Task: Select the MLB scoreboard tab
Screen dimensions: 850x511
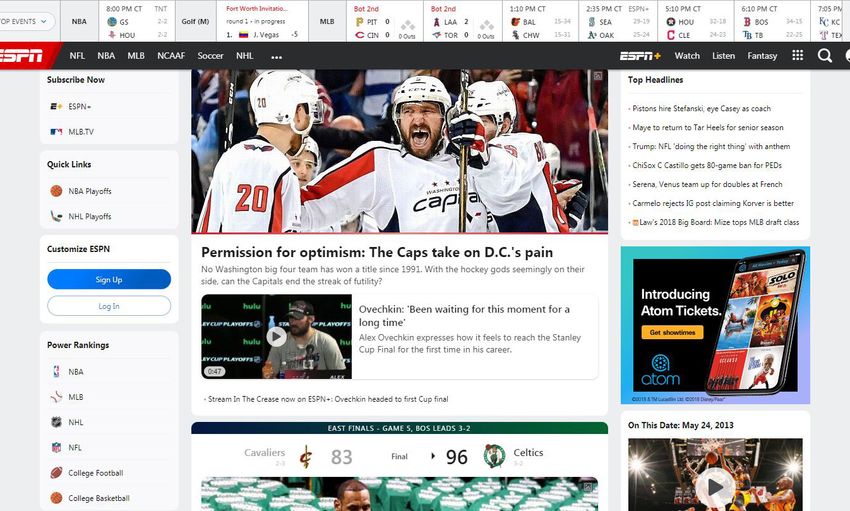Action: [327, 21]
